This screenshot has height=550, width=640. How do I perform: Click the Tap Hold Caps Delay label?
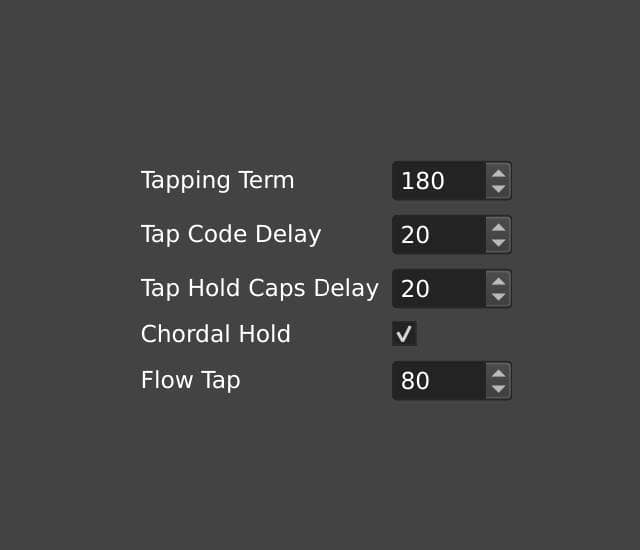pyautogui.click(x=259, y=289)
